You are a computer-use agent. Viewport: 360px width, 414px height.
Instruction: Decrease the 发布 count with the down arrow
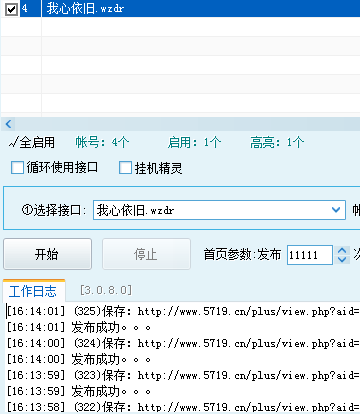pos(342,259)
